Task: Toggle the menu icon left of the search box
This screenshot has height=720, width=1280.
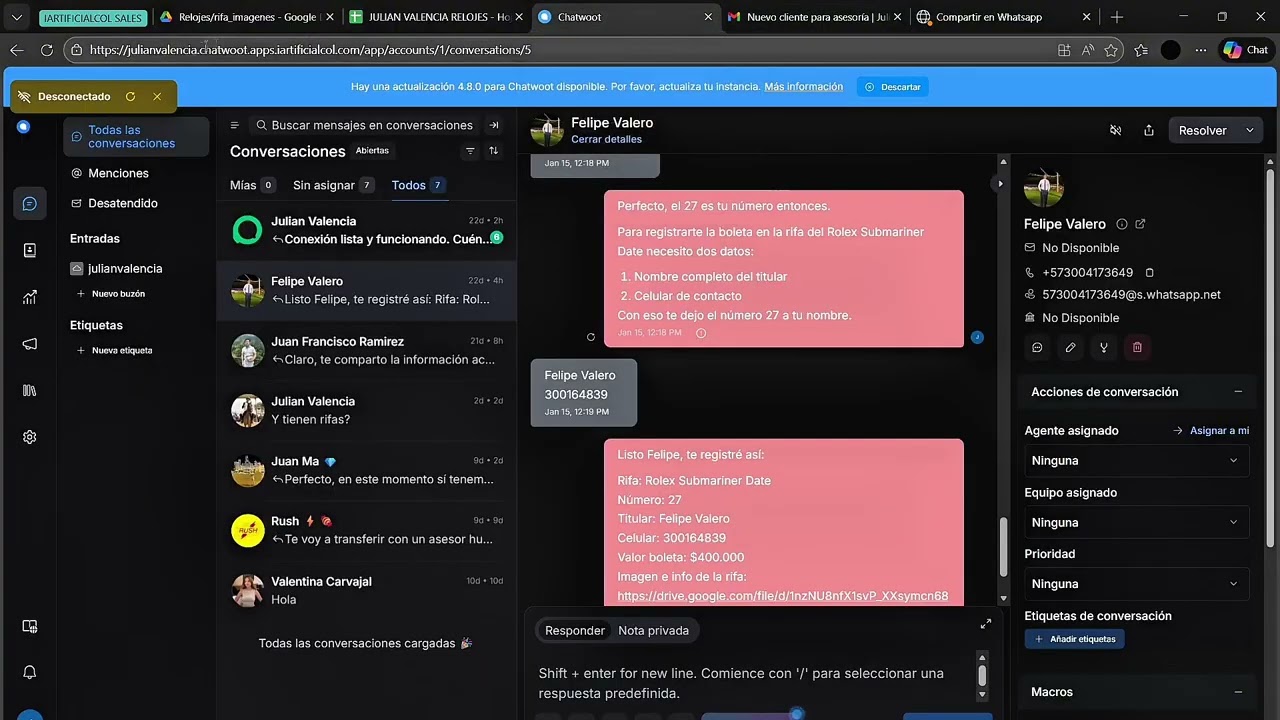Action: pos(235,125)
